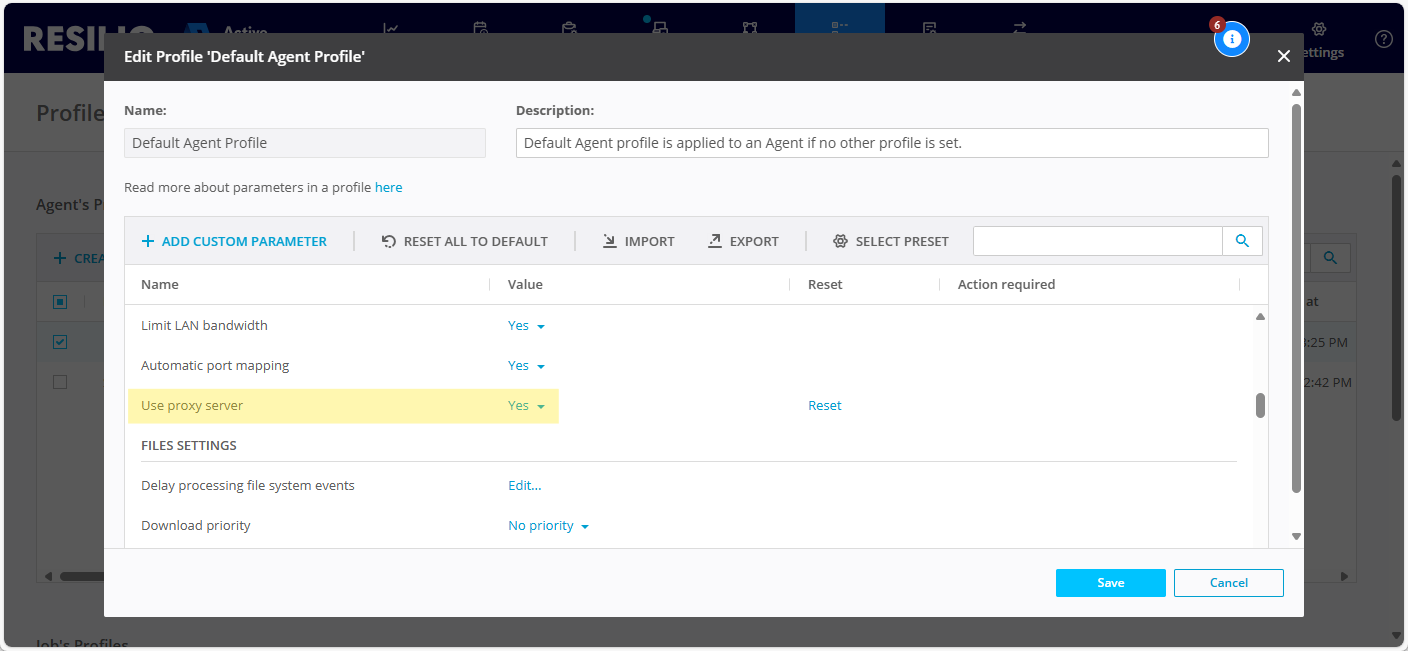Check the empty profile row checkbox
Screen dimensions: 1408x651
tap(59, 381)
